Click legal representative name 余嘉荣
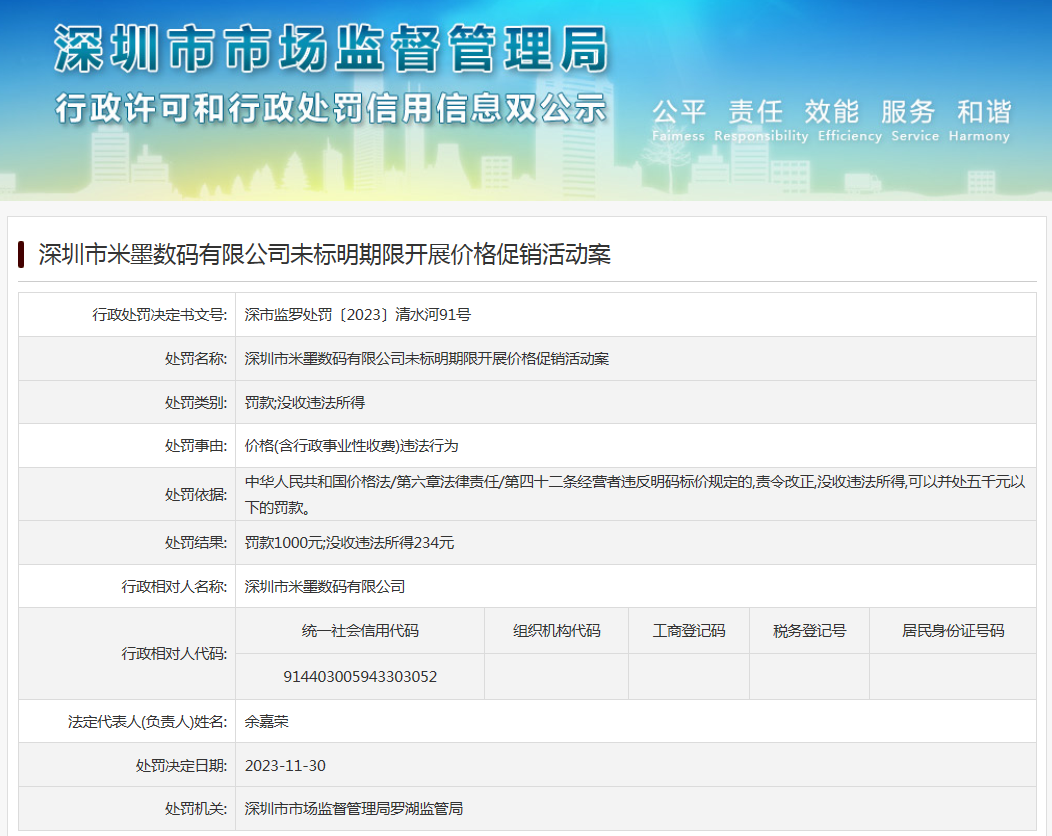Image resolution: width=1052 pixels, height=836 pixels. click(266, 721)
